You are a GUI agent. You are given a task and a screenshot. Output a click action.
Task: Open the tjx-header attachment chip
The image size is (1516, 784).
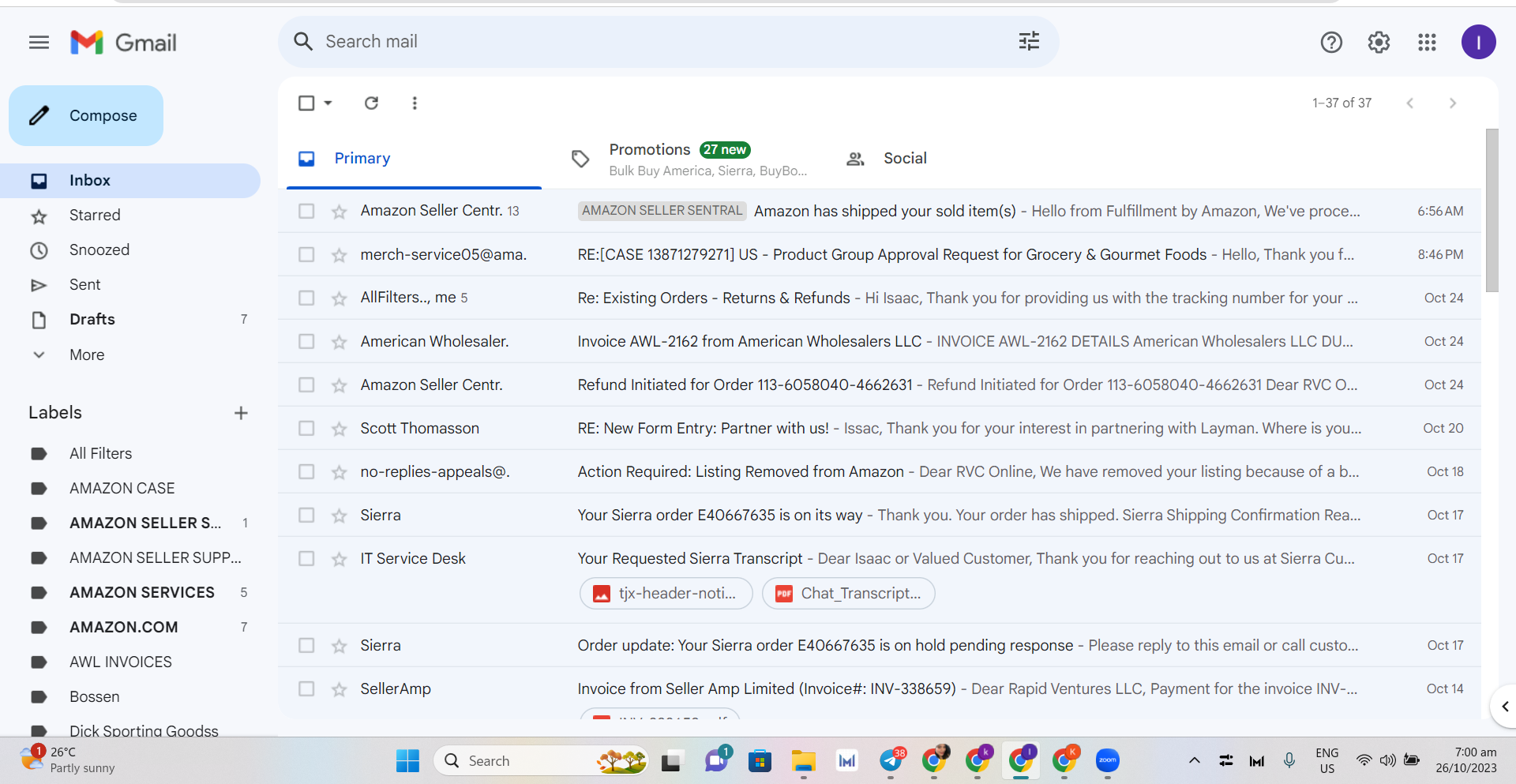click(666, 594)
